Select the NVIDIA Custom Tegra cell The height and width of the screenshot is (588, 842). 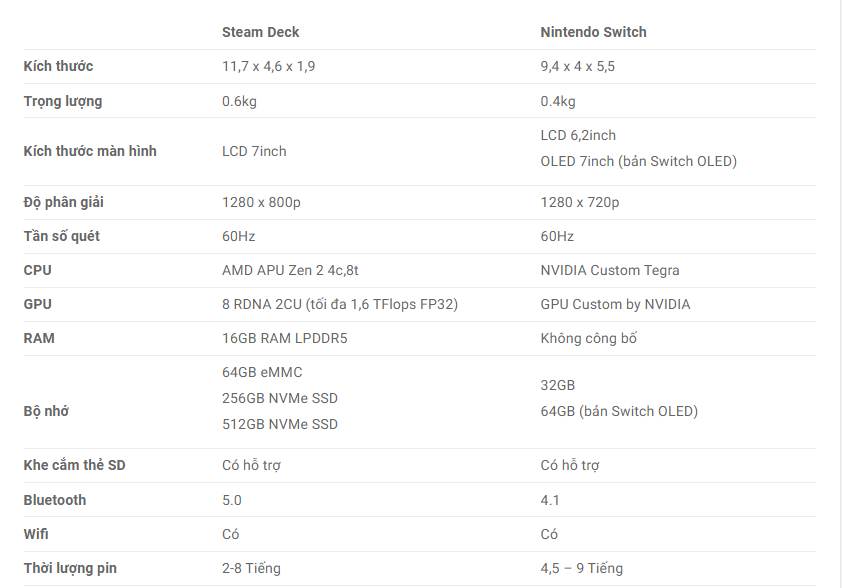click(609, 270)
